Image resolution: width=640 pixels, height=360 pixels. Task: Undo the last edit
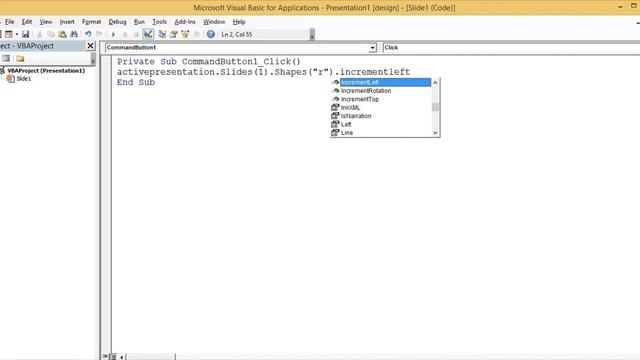pos(88,34)
